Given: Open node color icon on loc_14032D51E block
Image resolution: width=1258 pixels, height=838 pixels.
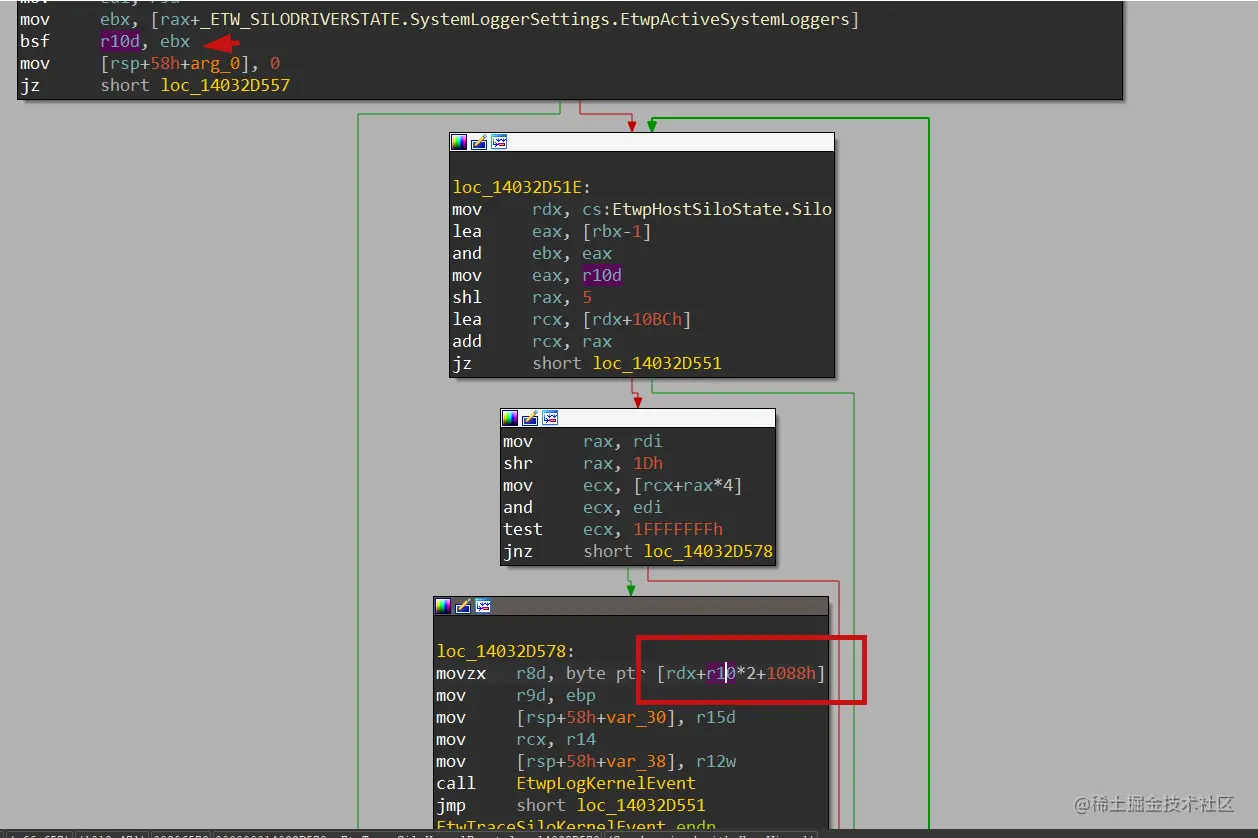Looking at the screenshot, I should click(x=459, y=142).
